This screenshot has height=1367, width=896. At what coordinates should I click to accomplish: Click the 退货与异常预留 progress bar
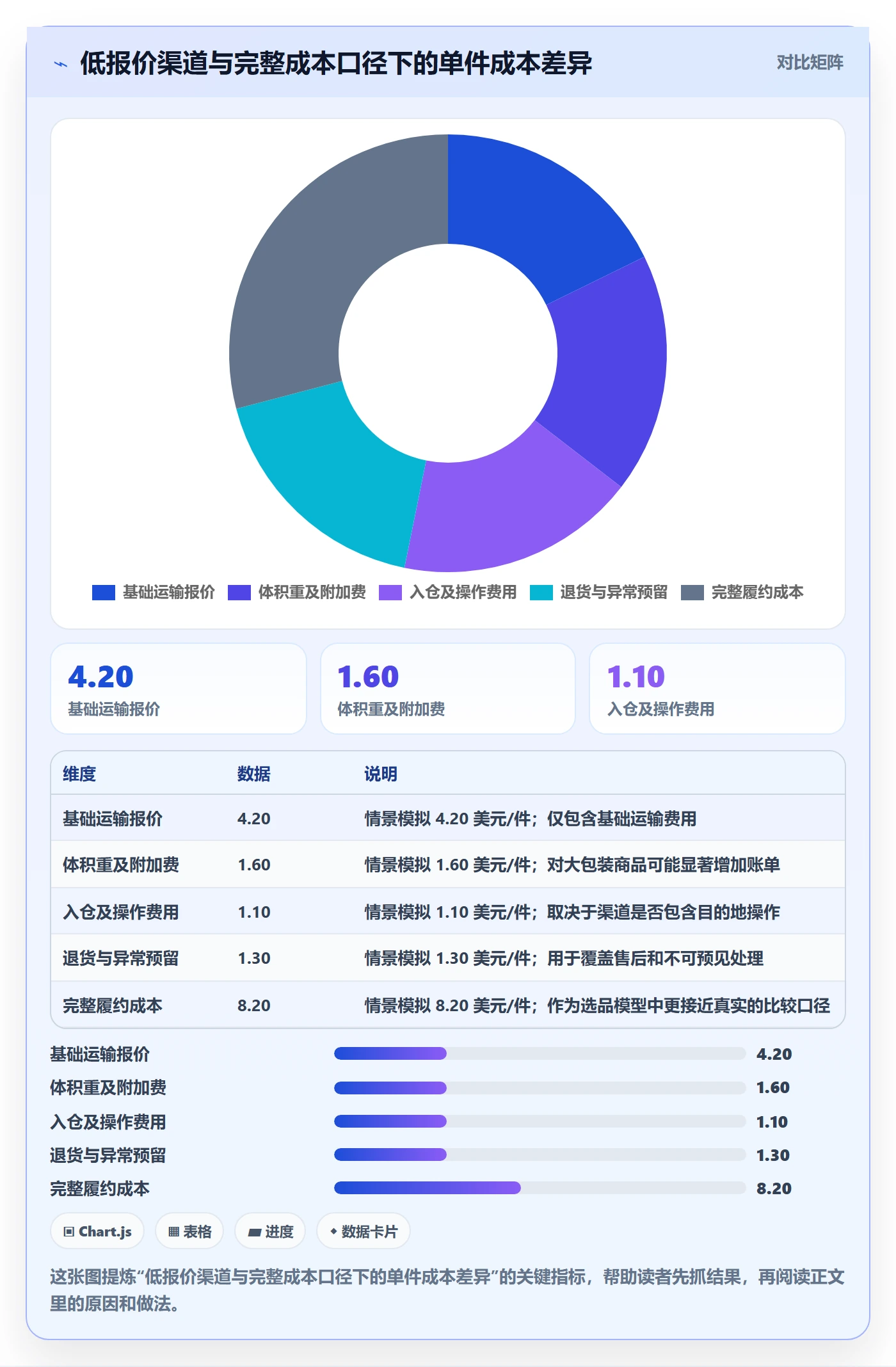coord(540,1155)
